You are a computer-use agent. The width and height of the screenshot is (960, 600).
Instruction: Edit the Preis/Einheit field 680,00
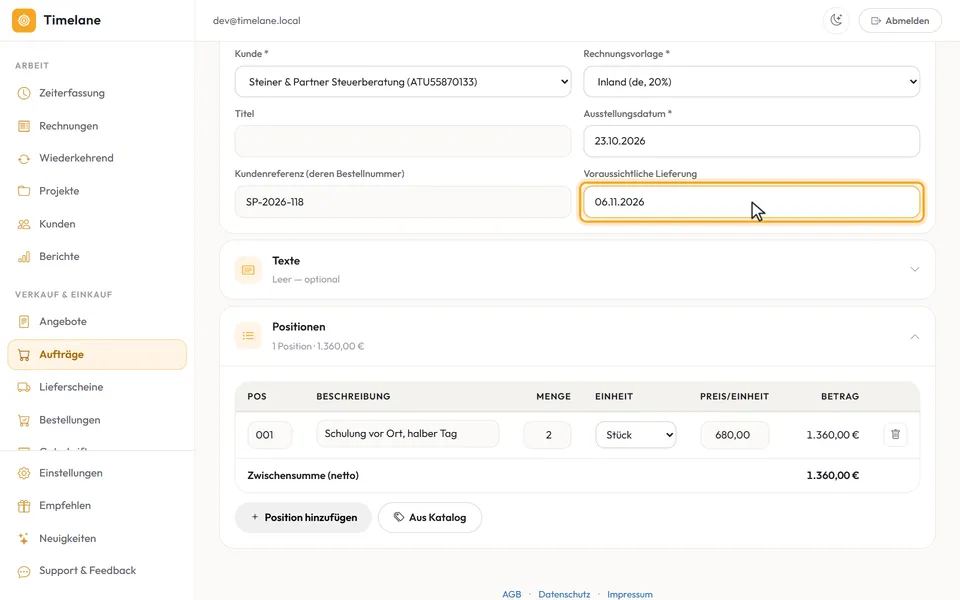735,435
